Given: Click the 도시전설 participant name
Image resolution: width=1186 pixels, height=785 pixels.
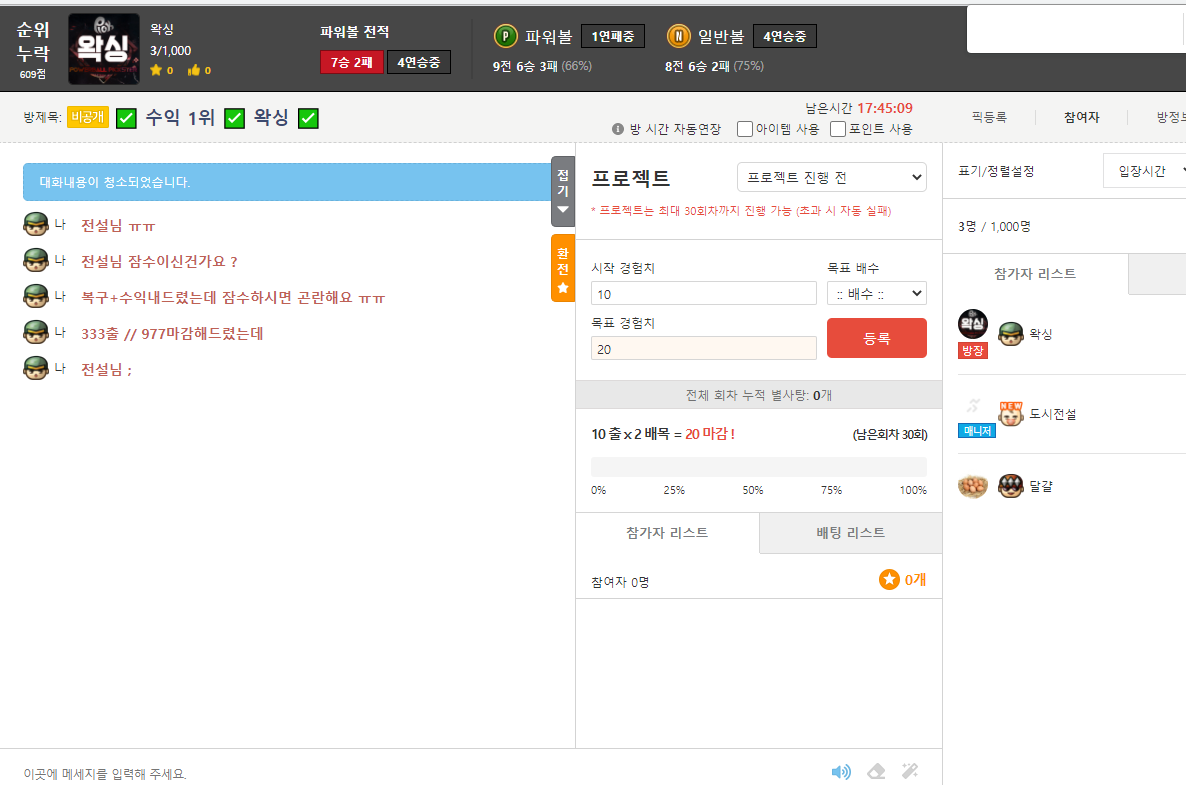Looking at the screenshot, I should click(x=1053, y=414).
